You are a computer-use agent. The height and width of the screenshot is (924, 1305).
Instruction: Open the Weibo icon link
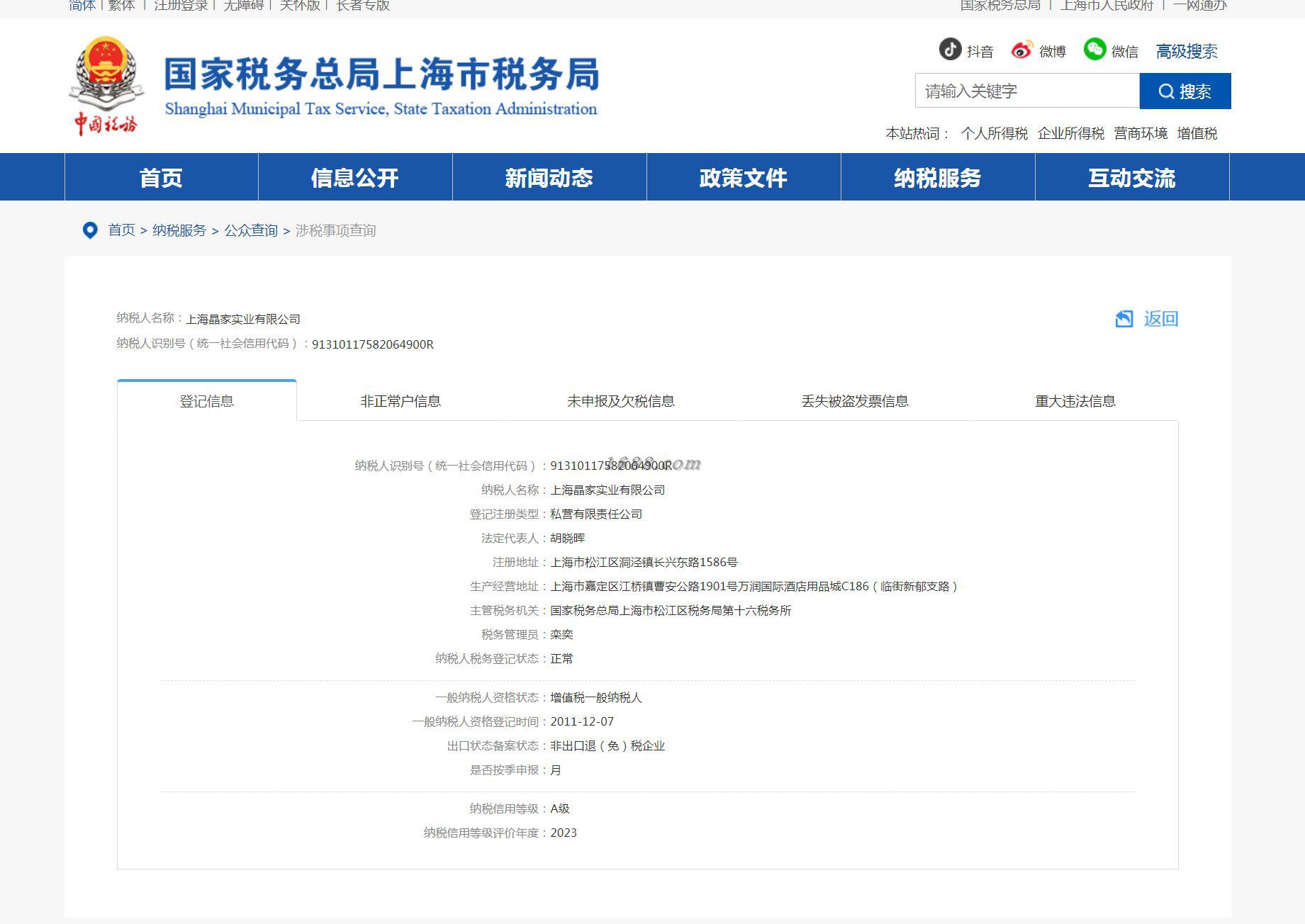(1021, 50)
